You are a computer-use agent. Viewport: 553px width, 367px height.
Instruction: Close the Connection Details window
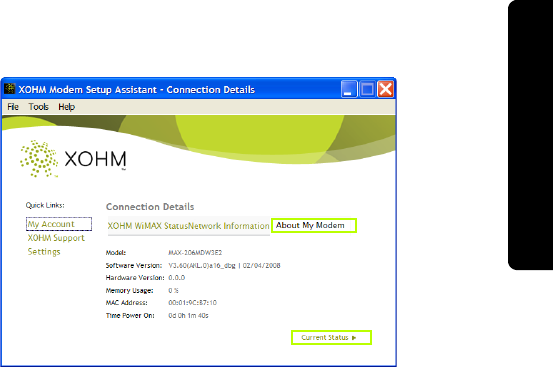click(x=385, y=89)
